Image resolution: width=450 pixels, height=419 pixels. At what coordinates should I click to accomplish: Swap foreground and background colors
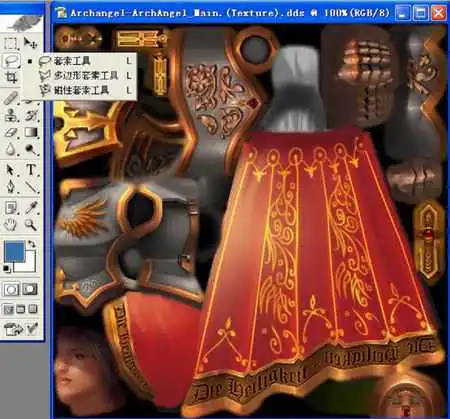click(32, 244)
